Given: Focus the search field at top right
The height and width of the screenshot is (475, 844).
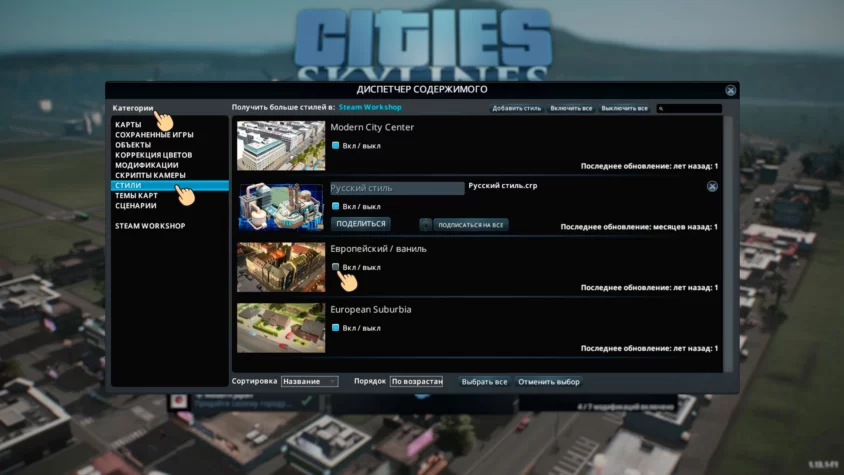Looking at the screenshot, I should click(x=689, y=108).
